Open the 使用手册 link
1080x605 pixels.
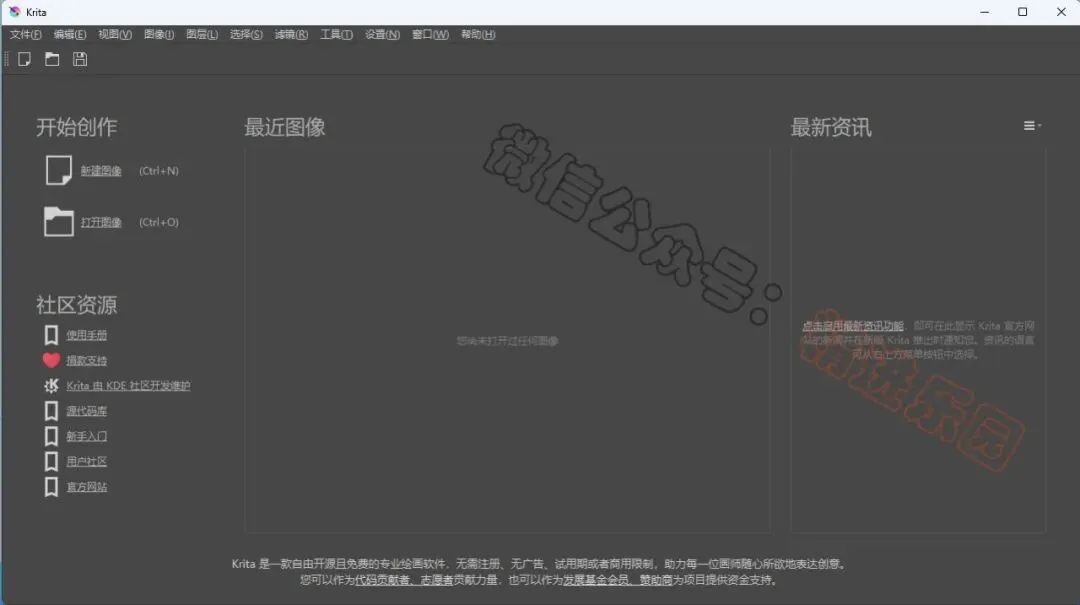pyautogui.click(x=87, y=335)
